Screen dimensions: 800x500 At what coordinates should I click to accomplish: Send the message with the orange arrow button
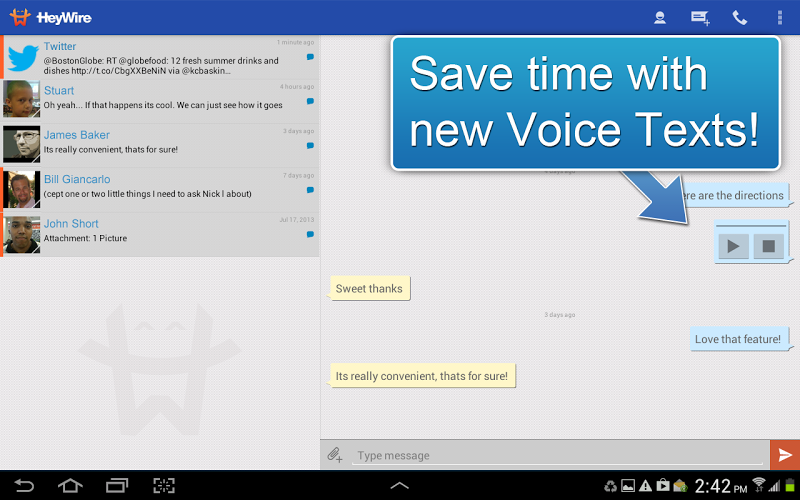coord(785,455)
